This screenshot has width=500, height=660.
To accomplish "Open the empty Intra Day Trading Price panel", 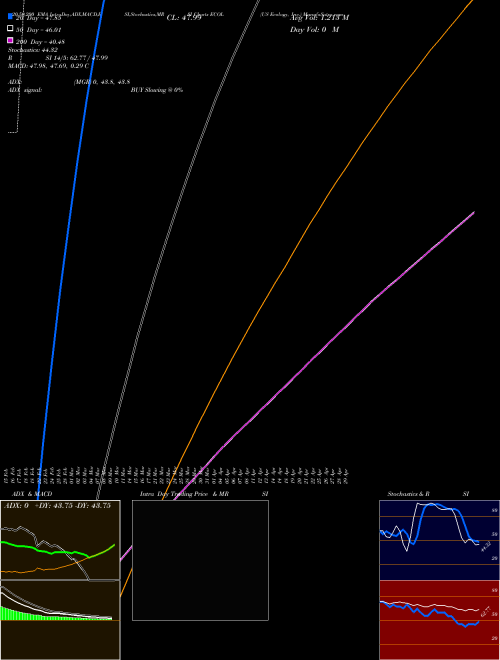I will tap(200, 560).
